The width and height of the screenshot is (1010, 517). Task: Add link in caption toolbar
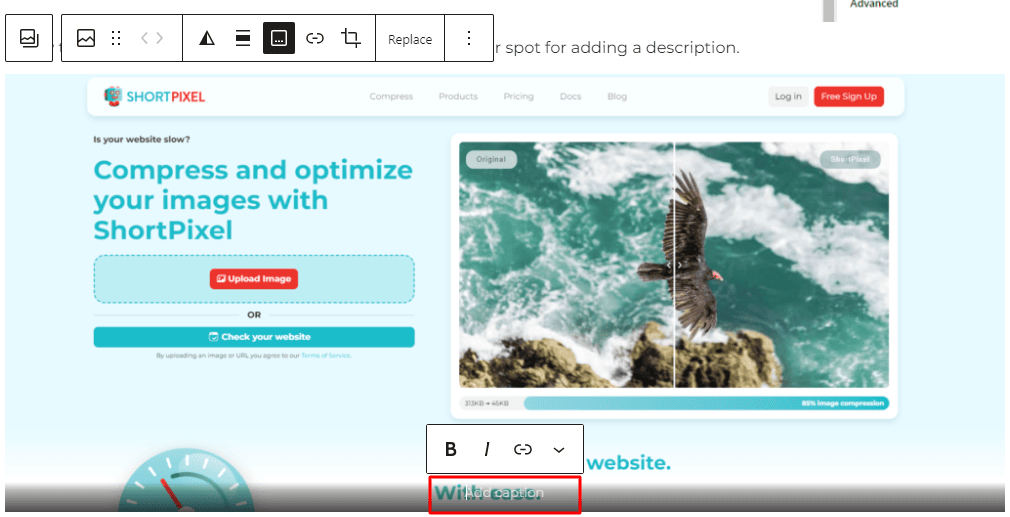tap(523, 449)
